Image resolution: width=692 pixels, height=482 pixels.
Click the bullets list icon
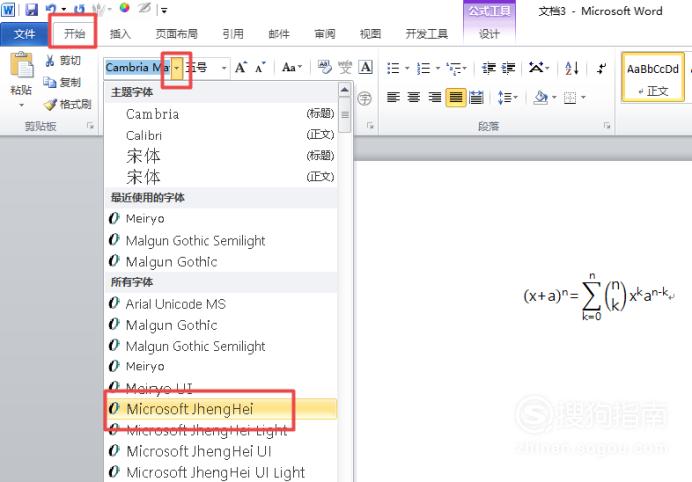[393, 68]
